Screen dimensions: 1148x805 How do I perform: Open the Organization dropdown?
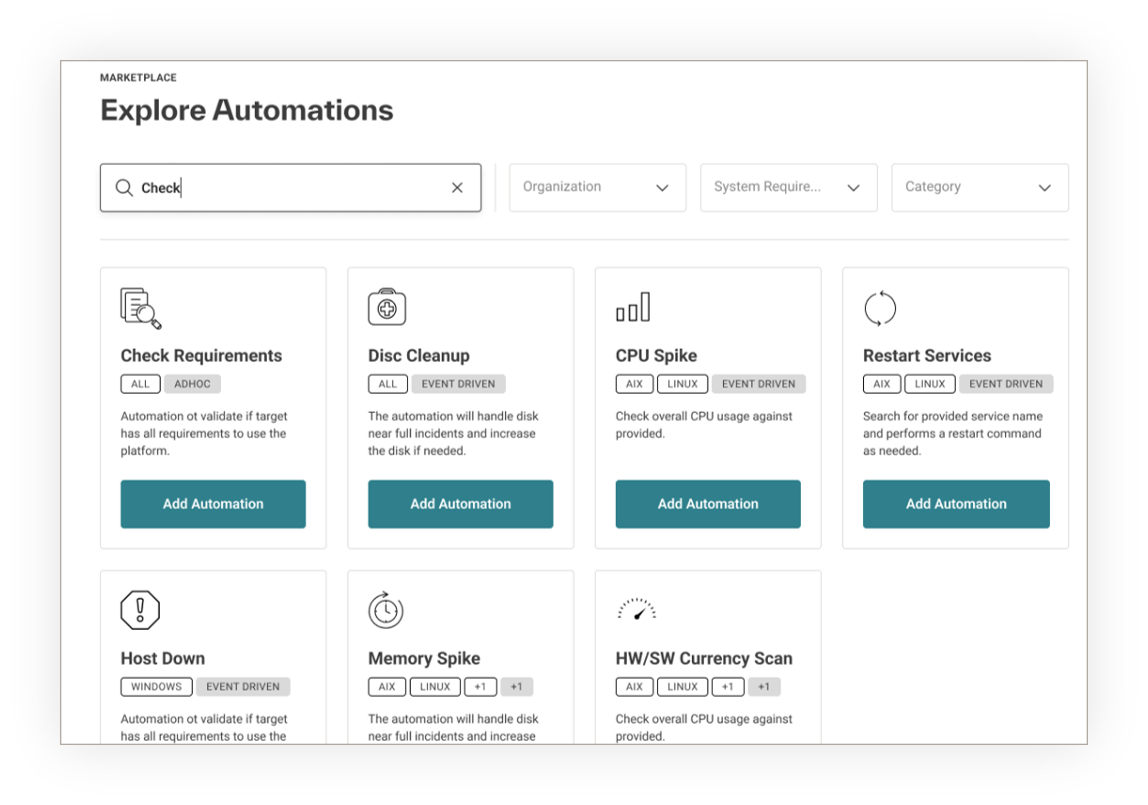tap(597, 188)
